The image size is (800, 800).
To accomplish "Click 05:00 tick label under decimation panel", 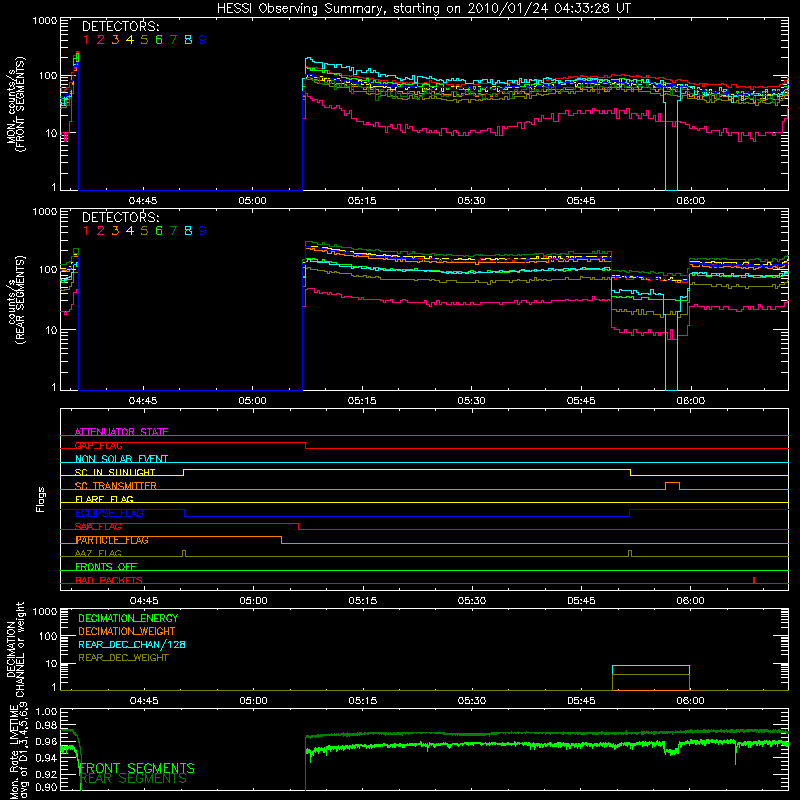I will [253, 701].
